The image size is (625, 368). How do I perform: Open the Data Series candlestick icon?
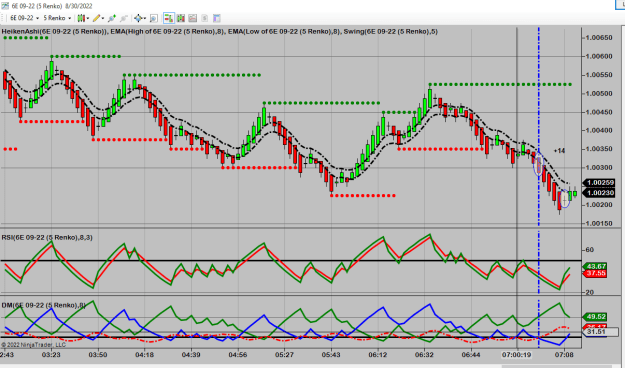tap(181, 18)
